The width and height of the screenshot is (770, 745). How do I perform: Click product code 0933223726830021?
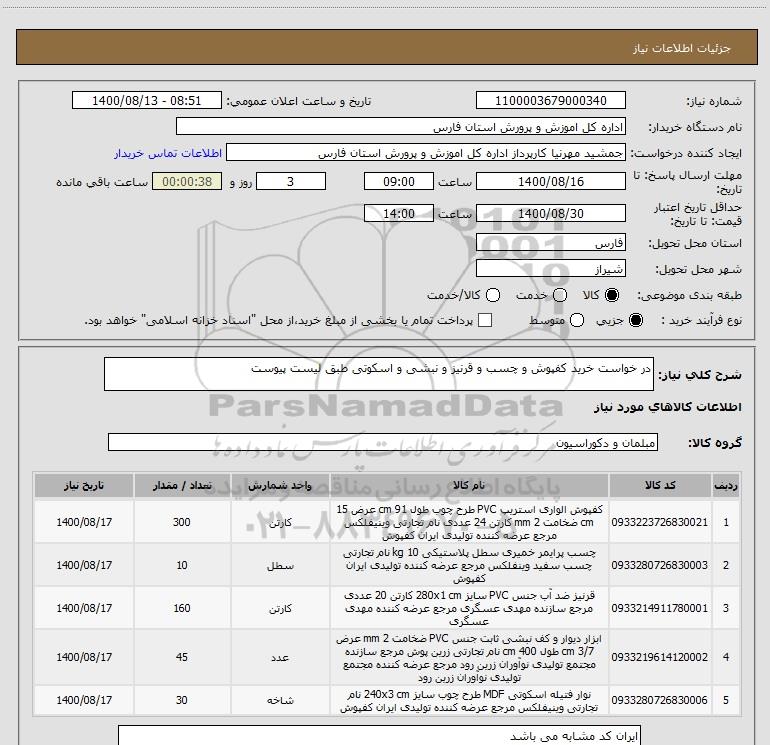click(x=660, y=522)
